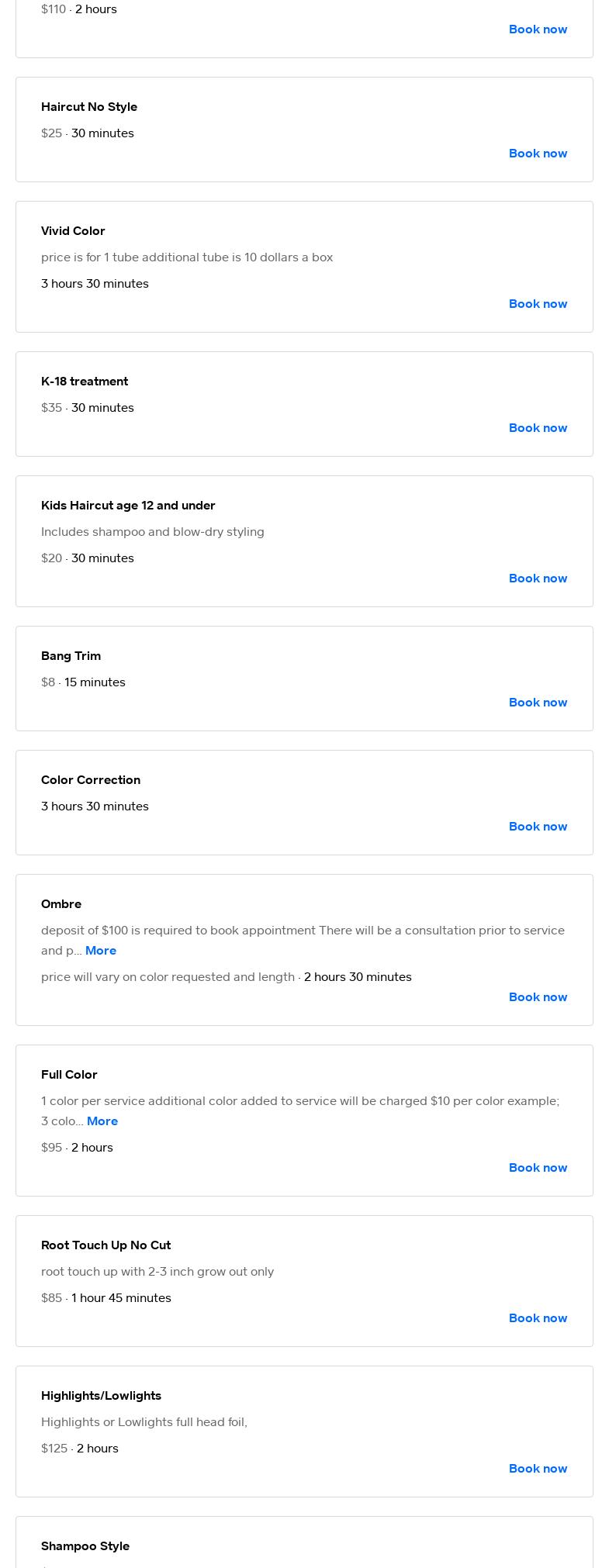
Task: Book the Kids Haircut age 12 and under
Action: click(538, 579)
